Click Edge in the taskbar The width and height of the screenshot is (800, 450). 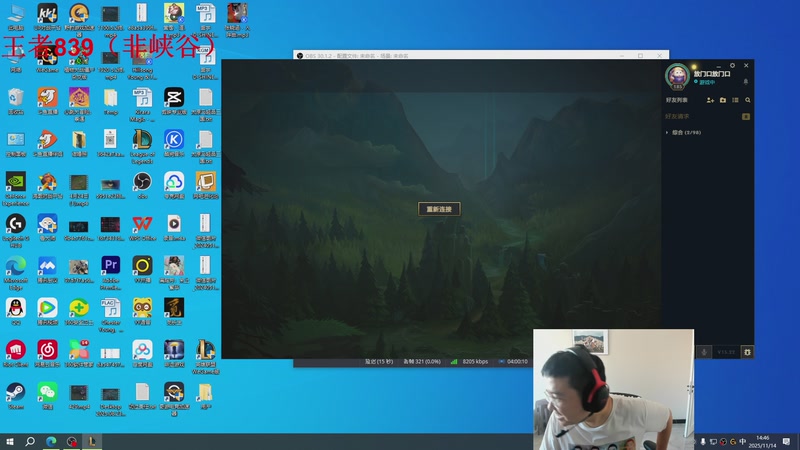pyautogui.click(x=51, y=441)
